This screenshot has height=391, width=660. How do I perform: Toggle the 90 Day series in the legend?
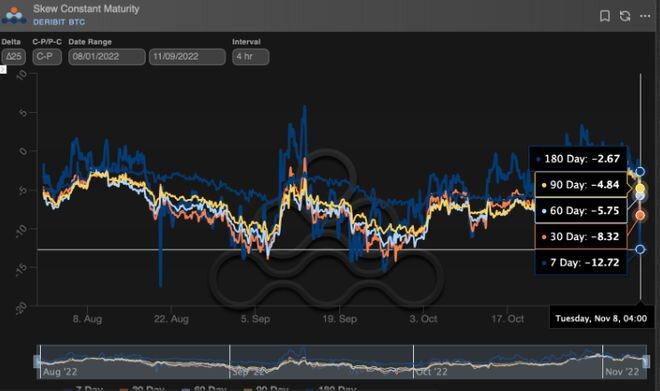[266, 388]
